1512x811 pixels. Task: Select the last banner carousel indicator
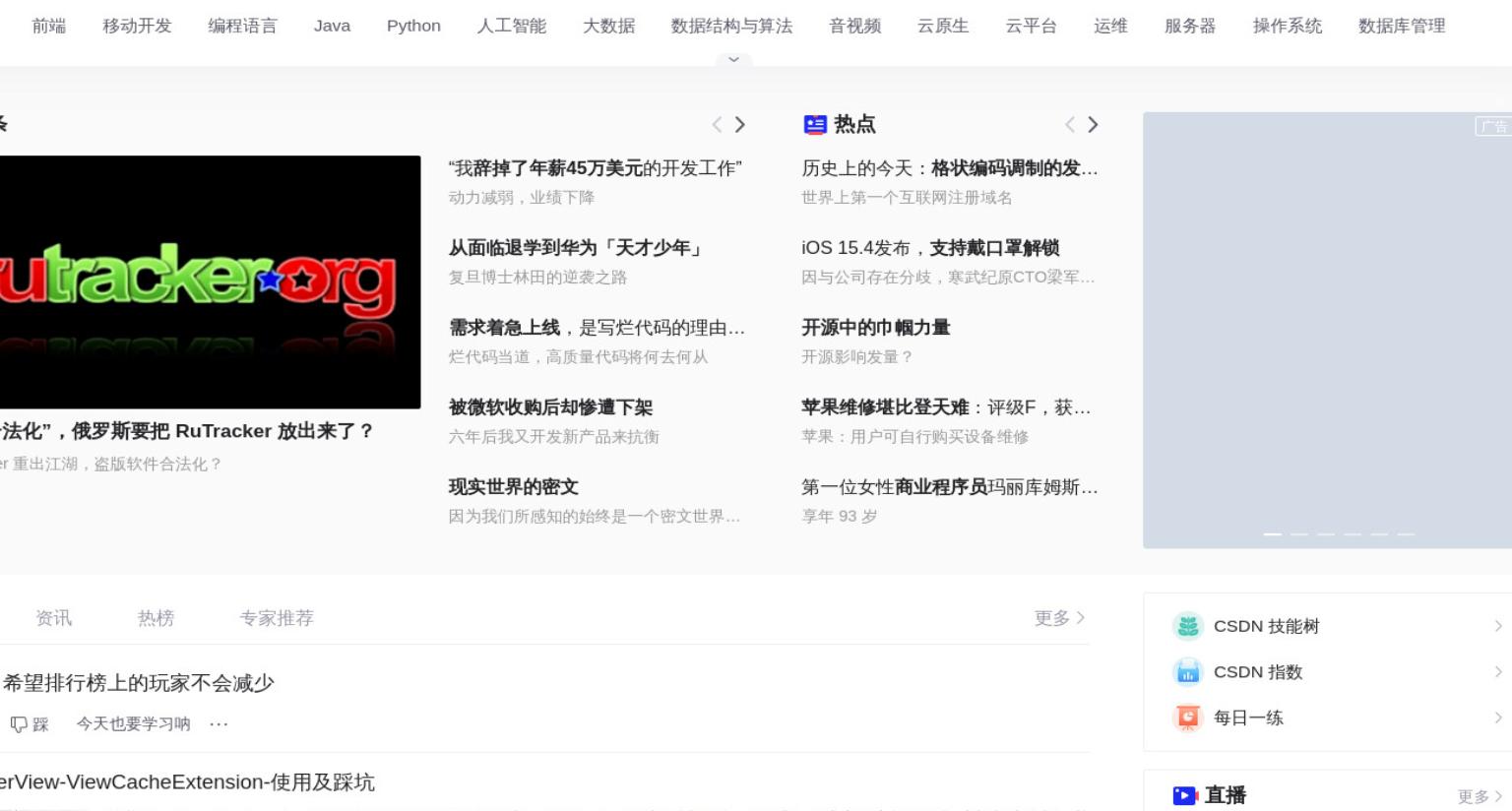pos(1406,534)
